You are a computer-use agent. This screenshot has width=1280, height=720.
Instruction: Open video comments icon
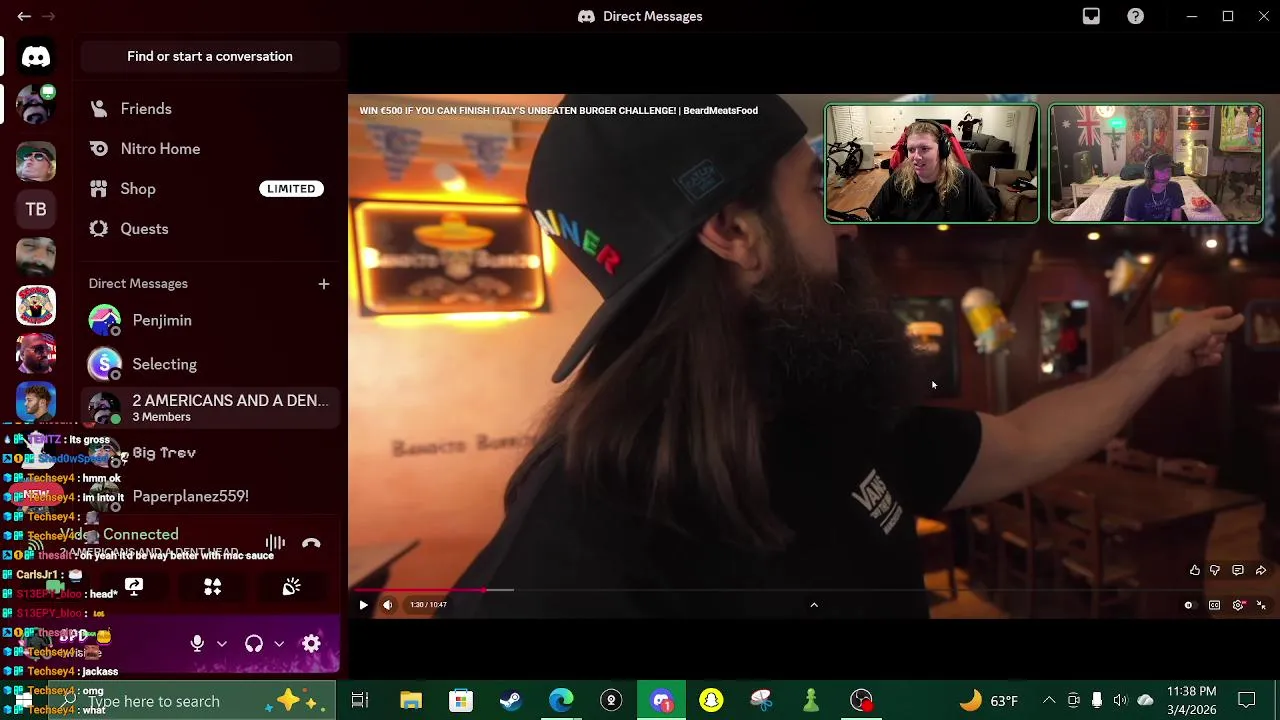tap(1238, 570)
